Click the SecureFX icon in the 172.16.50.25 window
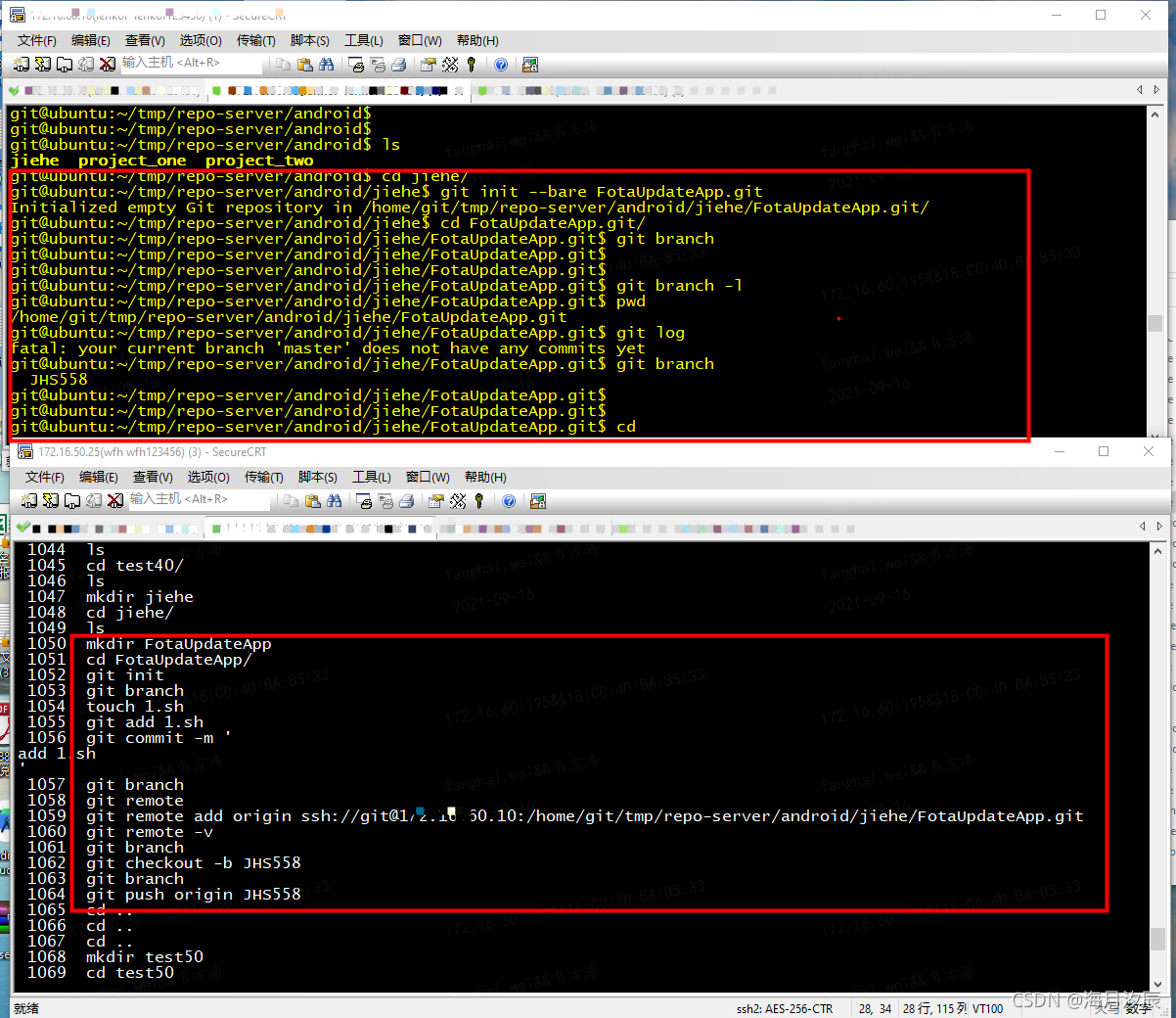 pos(538,501)
